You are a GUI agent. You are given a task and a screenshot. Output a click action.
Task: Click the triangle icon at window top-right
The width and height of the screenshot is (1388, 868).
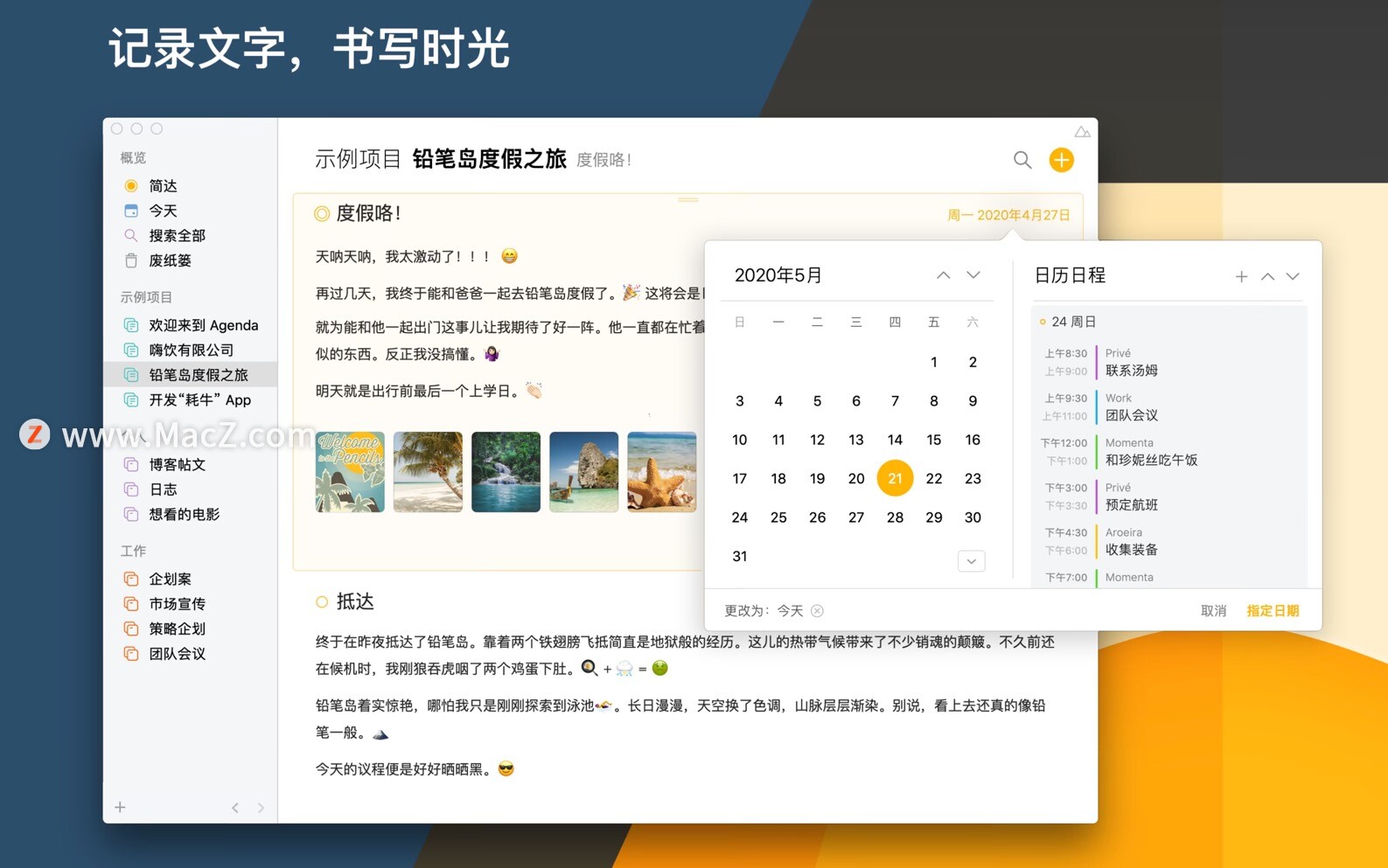pos(1082,132)
